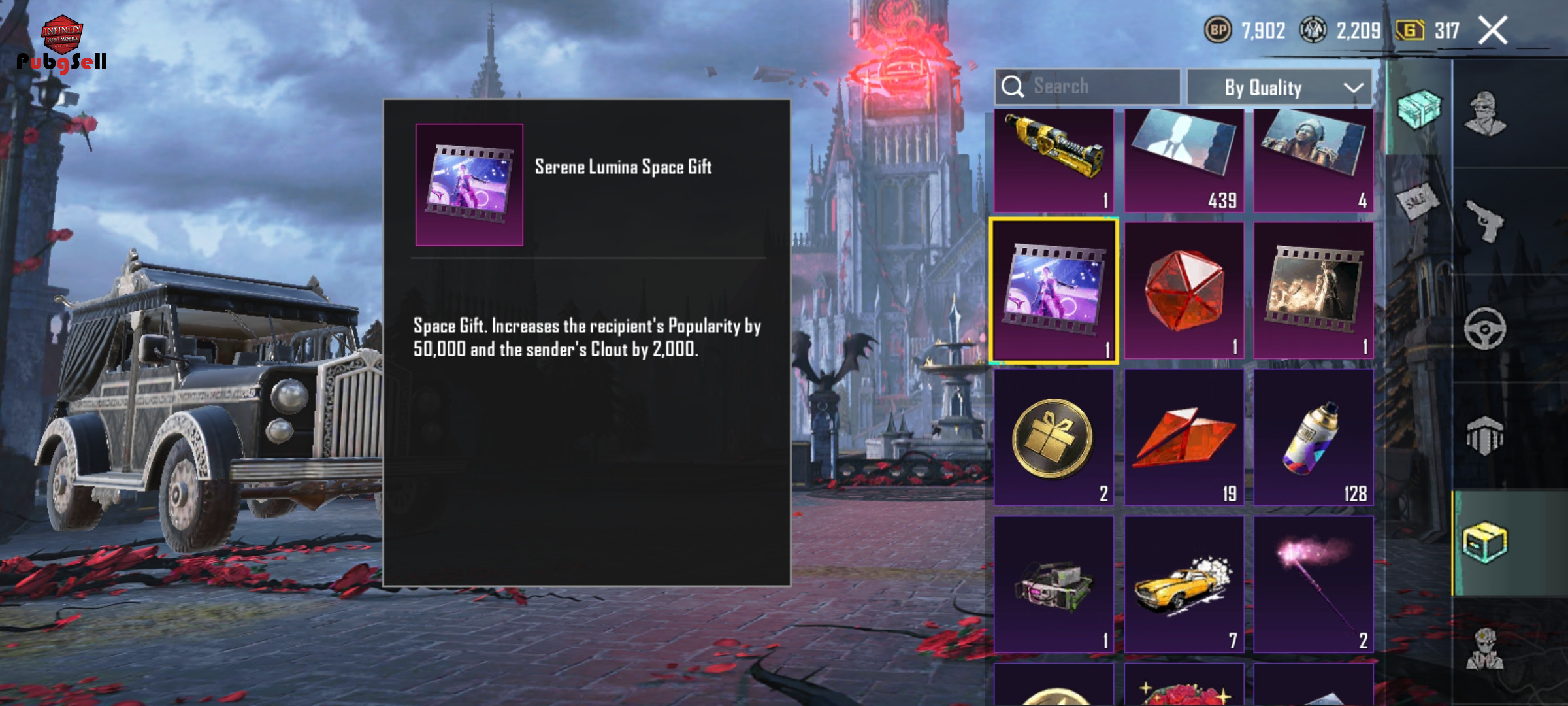Select the spray can item with 128
This screenshot has height=706, width=1568.
tap(1313, 437)
